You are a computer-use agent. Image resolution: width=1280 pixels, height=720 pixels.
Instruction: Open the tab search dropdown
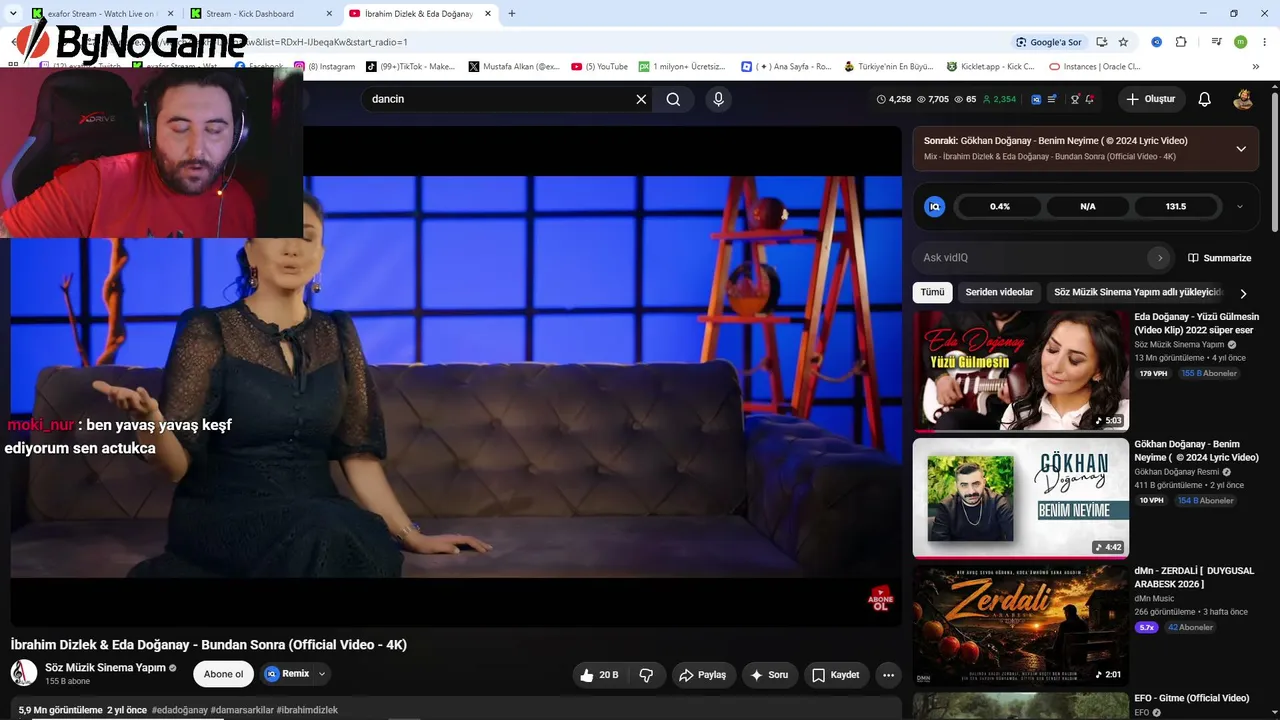(x=13, y=14)
